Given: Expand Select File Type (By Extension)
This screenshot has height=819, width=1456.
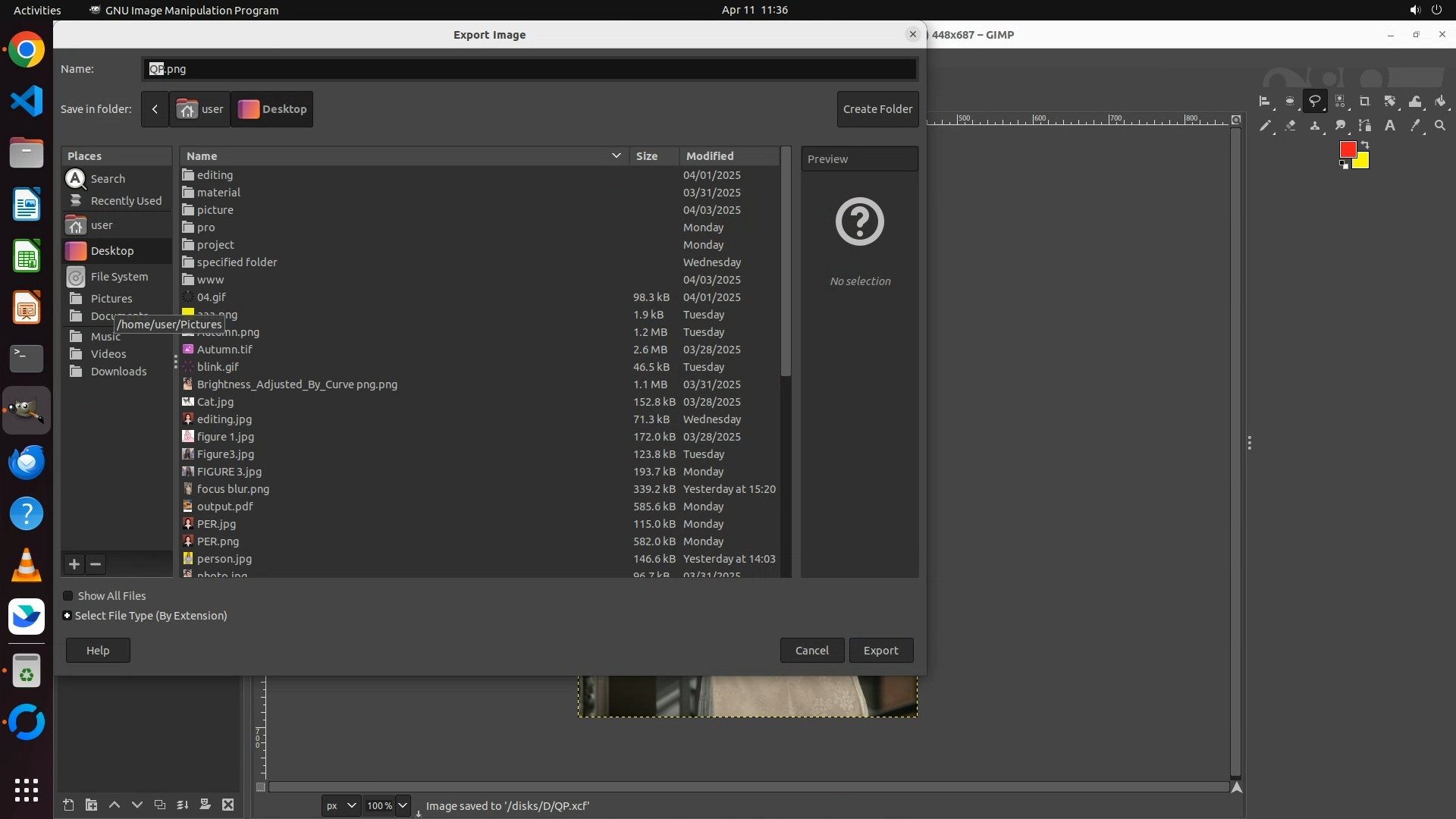Looking at the screenshot, I should pos(67,616).
